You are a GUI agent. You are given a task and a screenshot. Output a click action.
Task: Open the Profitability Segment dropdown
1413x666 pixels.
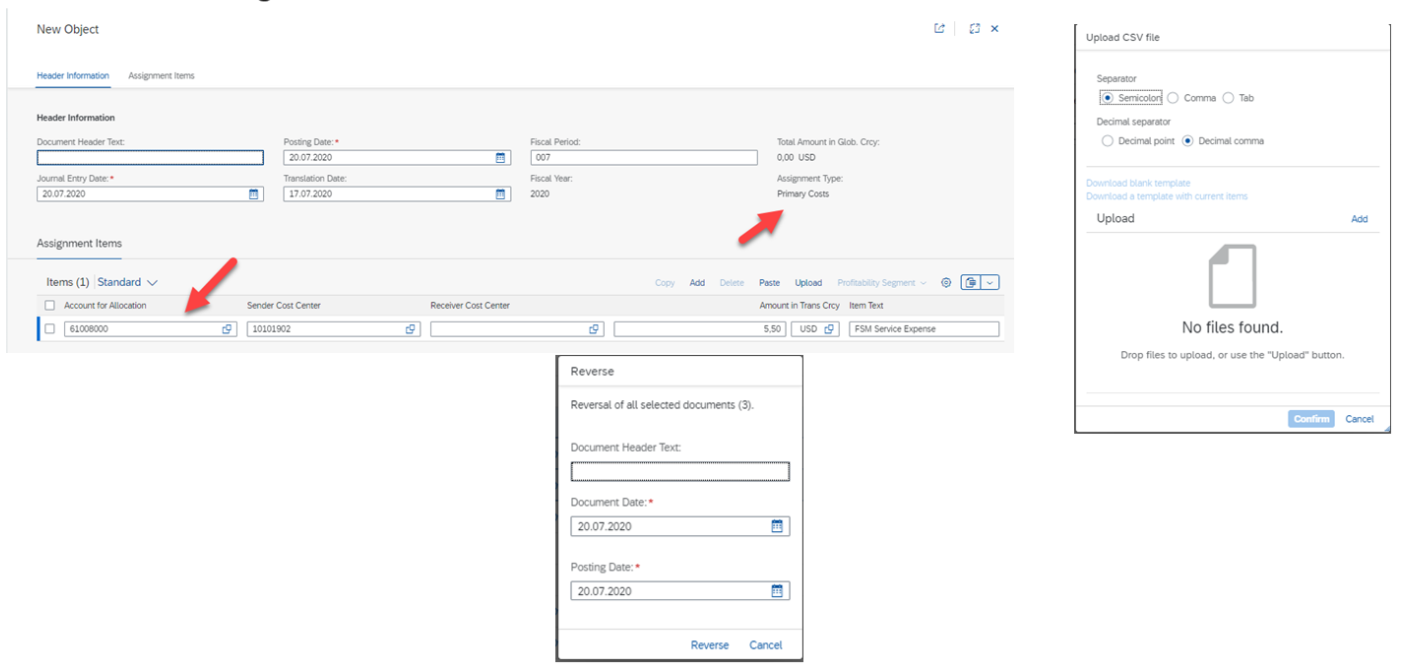pyautogui.click(x=881, y=283)
